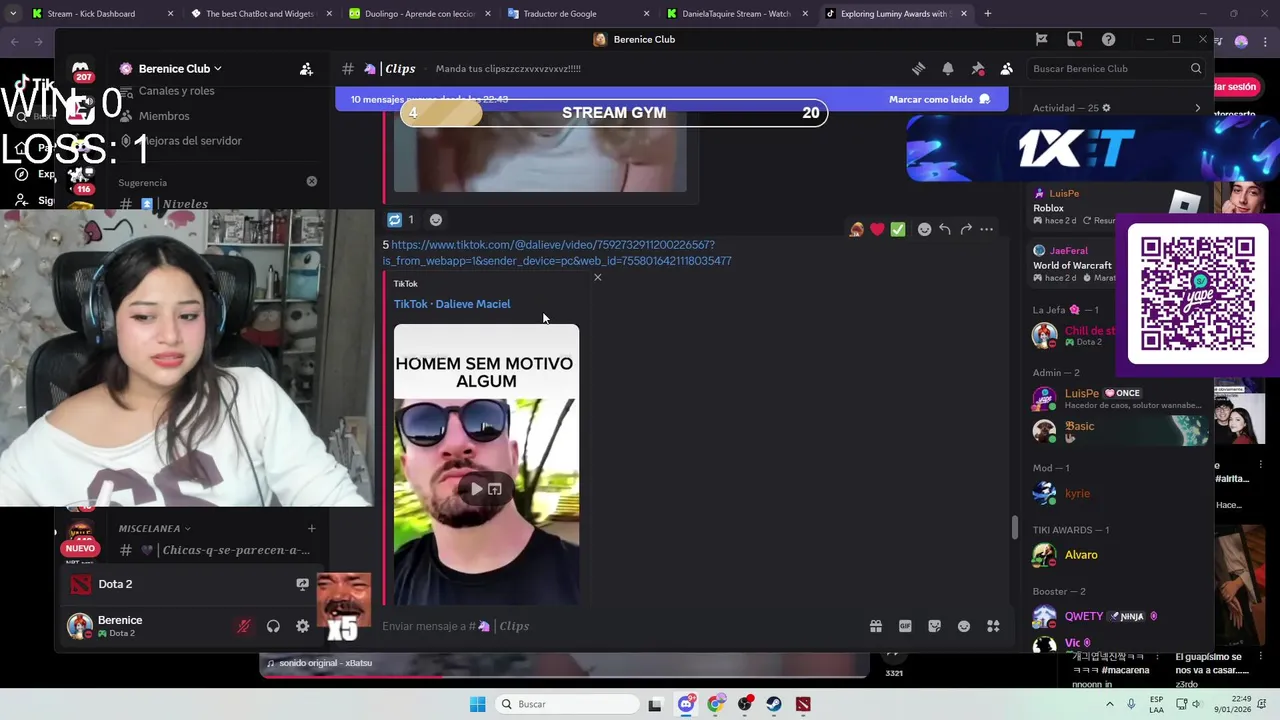Select member Alvaro under TIKI AWARDS
Image resolution: width=1280 pixels, height=720 pixels.
[x=1118, y=555]
